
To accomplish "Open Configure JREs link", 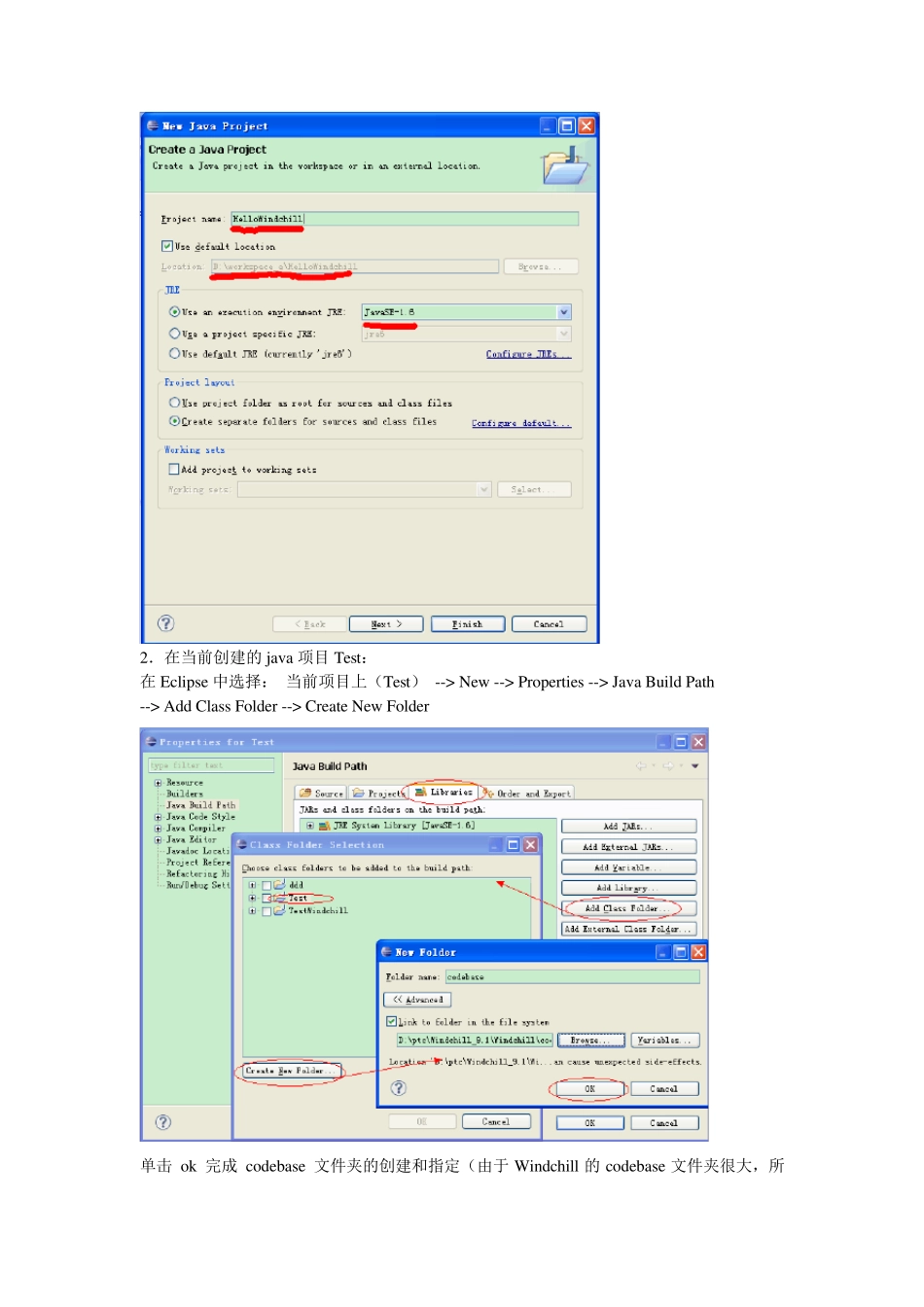I will [528, 354].
